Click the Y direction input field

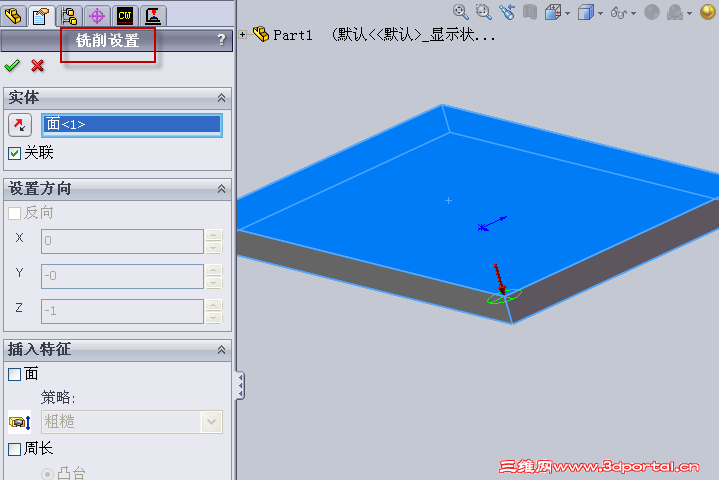[122, 276]
